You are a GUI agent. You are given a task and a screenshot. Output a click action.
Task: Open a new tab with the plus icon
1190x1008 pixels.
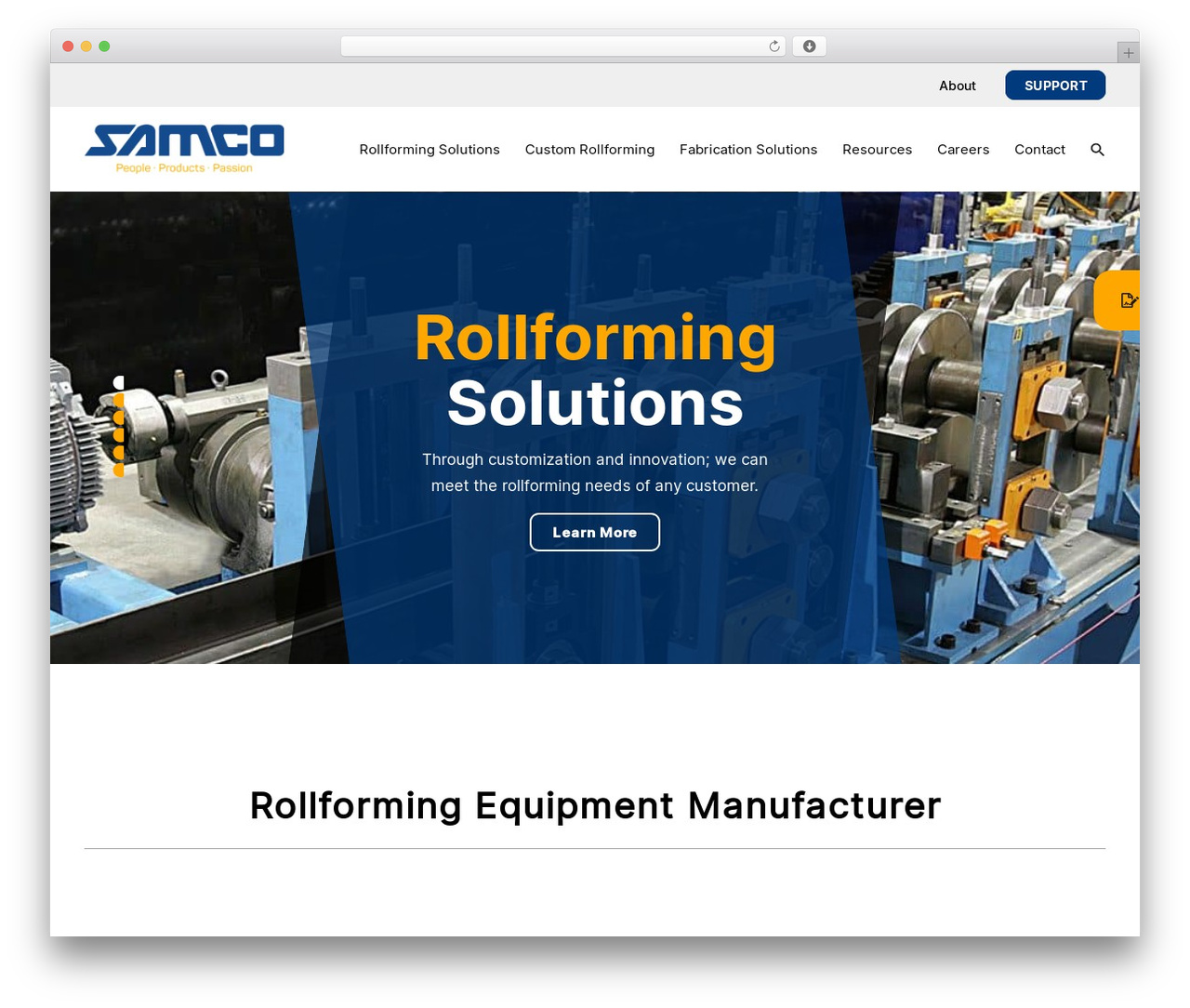[x=1128, y=53]
